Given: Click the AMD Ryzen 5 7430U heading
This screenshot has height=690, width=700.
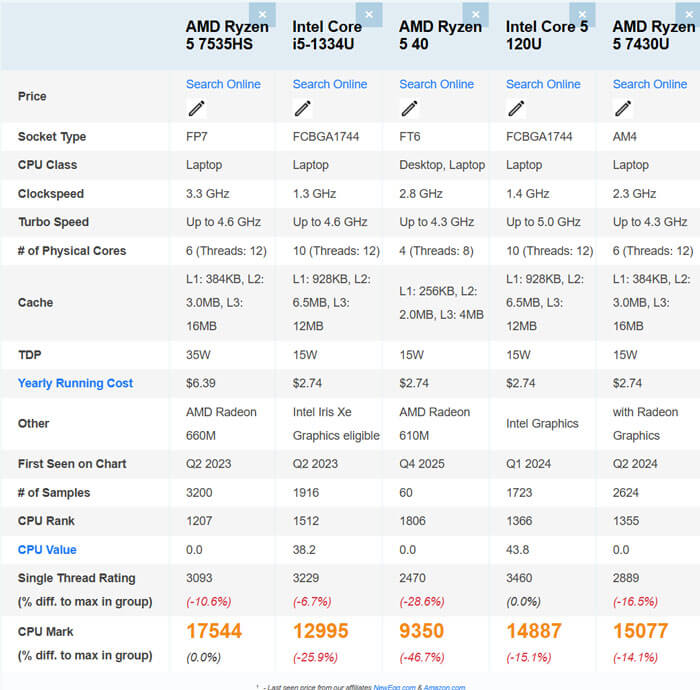Looking at the screenshot, I should 654,35.
